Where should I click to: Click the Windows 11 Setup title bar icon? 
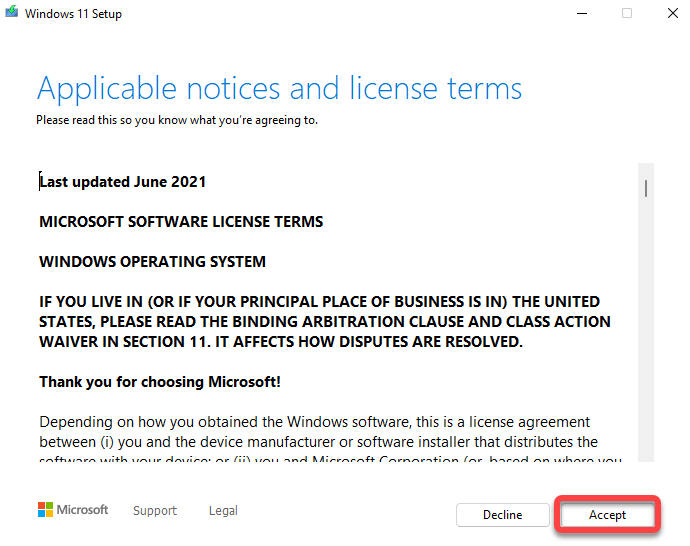pos(11,14)
